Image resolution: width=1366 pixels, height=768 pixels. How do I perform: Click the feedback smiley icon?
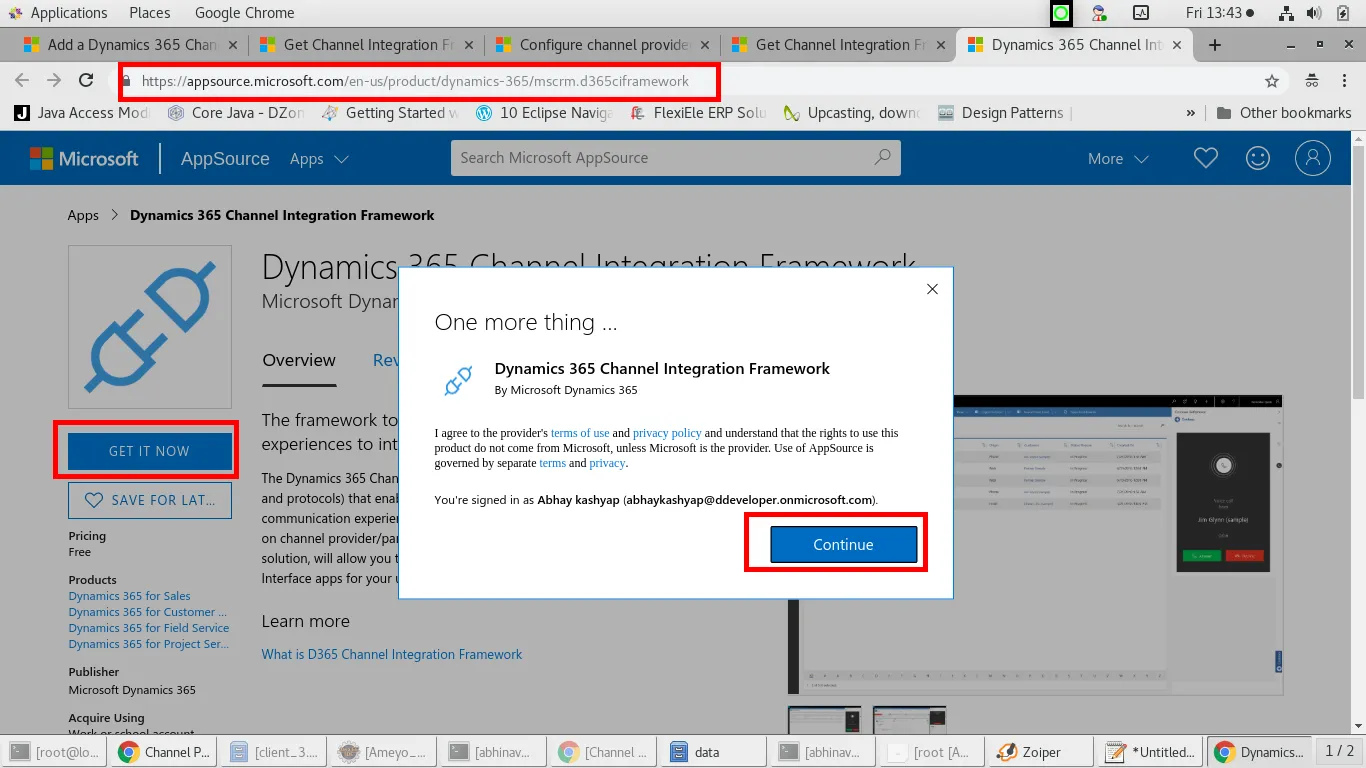click(1258, 158)
